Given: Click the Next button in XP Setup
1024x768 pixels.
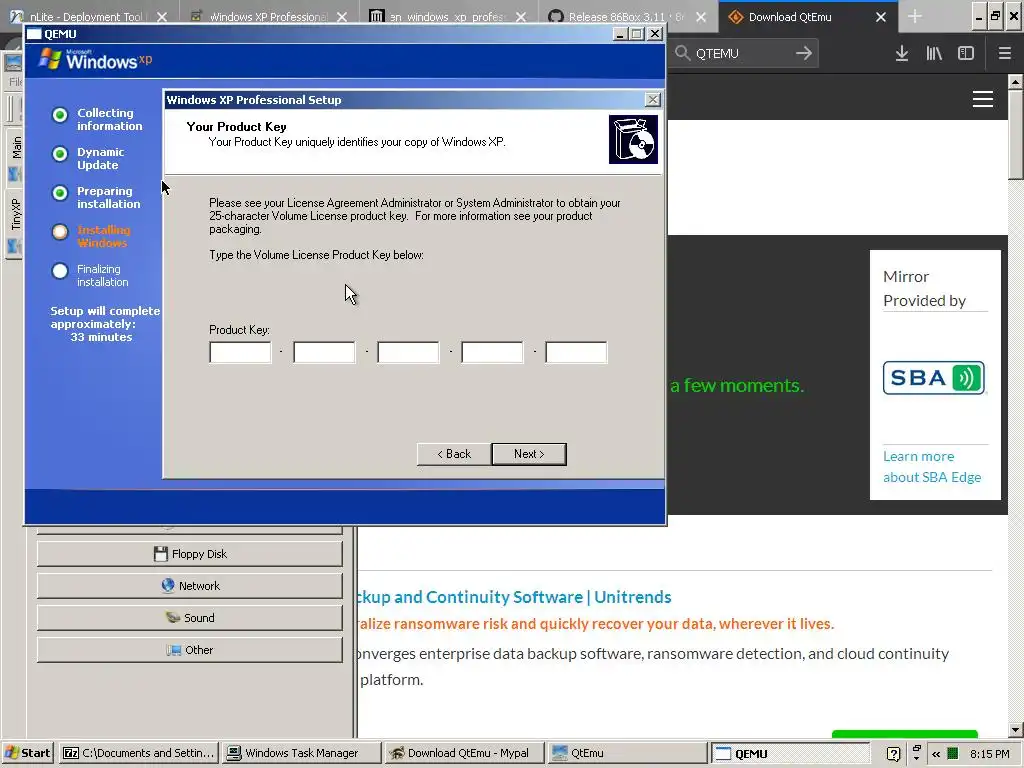Looking at the screenshot, I should (x=529, y=454).
